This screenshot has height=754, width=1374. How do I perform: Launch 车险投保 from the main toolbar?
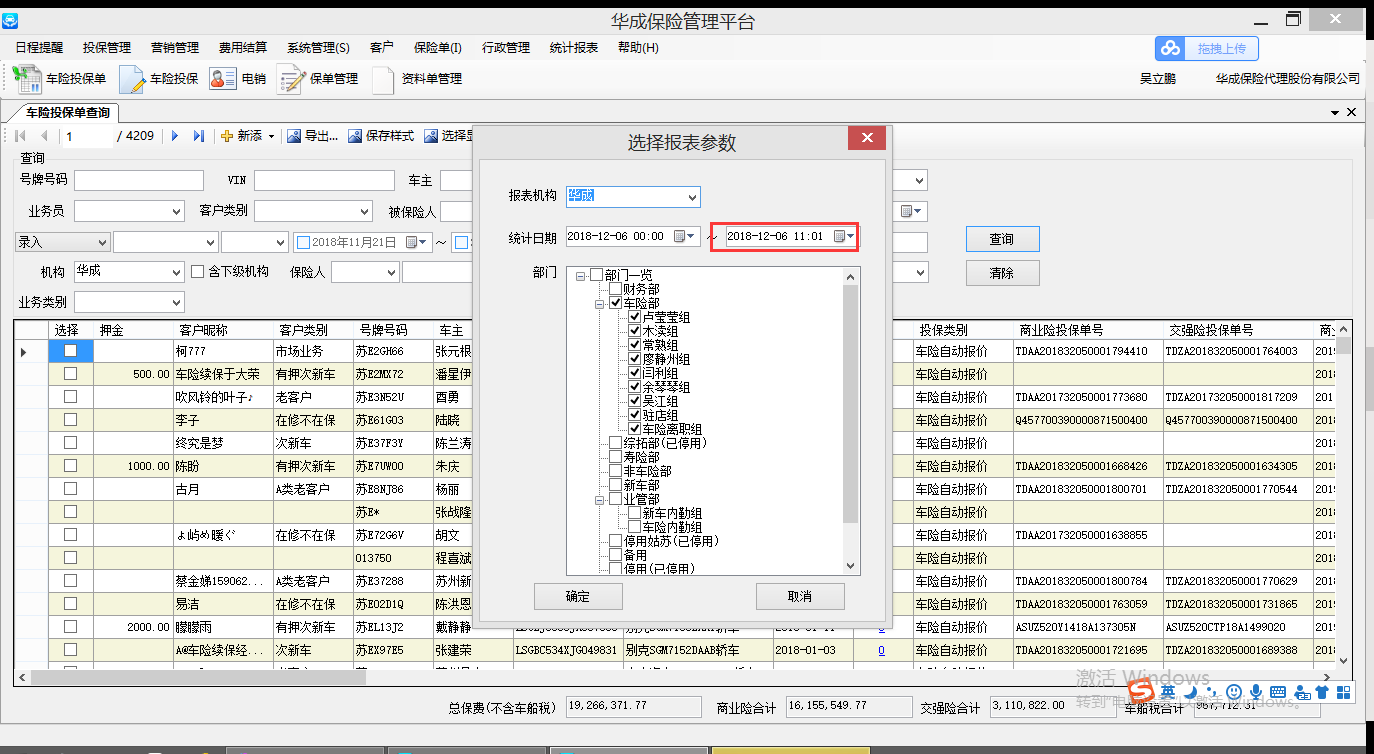point(159,79)
